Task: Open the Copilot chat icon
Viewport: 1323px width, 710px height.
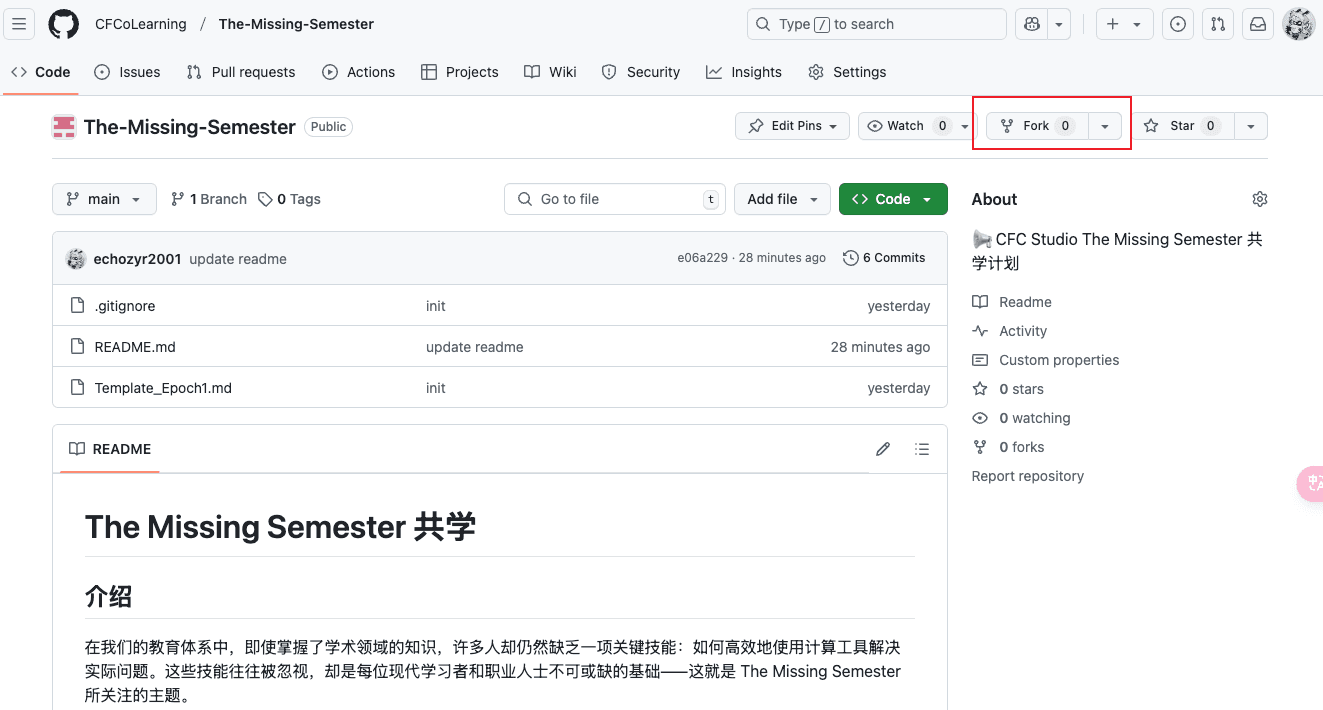Action: tap(1032, 24)
